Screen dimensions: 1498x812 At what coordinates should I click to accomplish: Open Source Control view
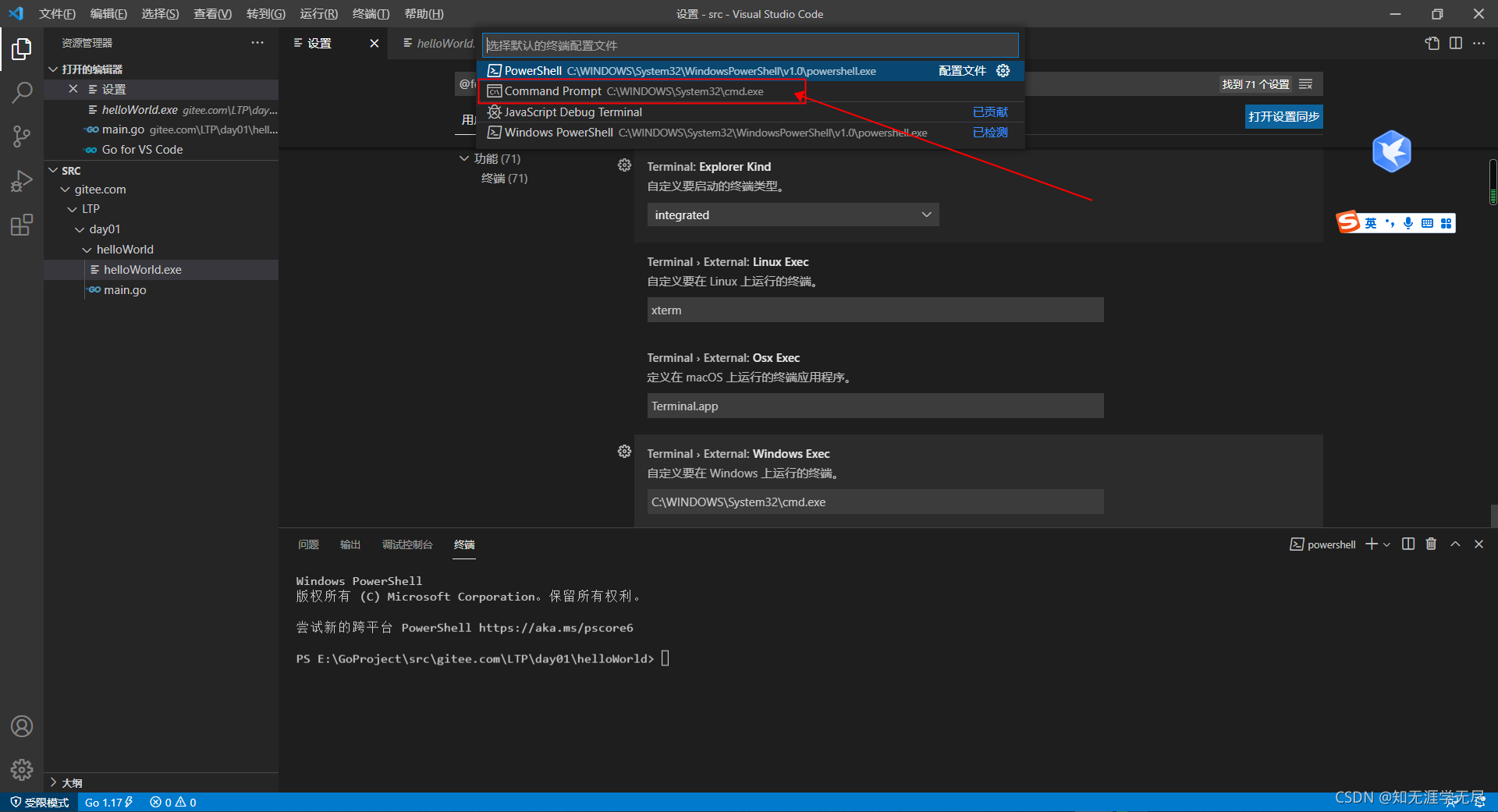pos(22,137)
